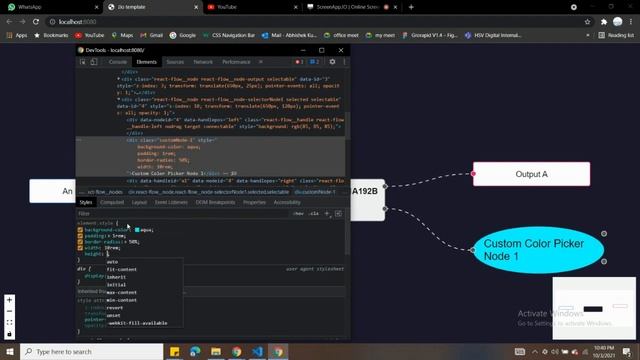Image resolution: width=640 pixels, height=360 pixels.
Task: Click the React Flow fit view button
Action: [9, 323]
